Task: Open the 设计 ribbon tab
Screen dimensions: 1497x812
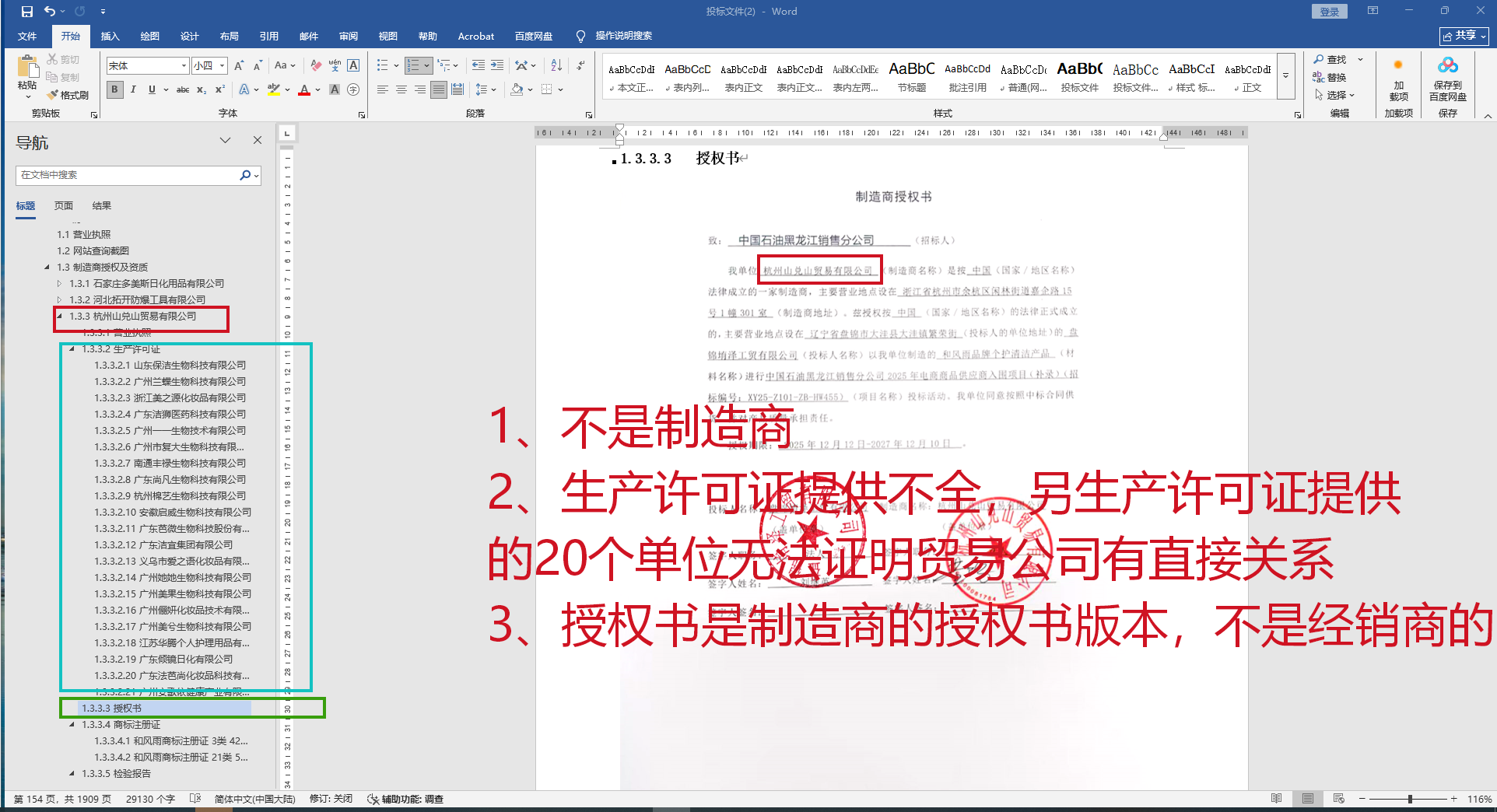Action: [190, 37]
